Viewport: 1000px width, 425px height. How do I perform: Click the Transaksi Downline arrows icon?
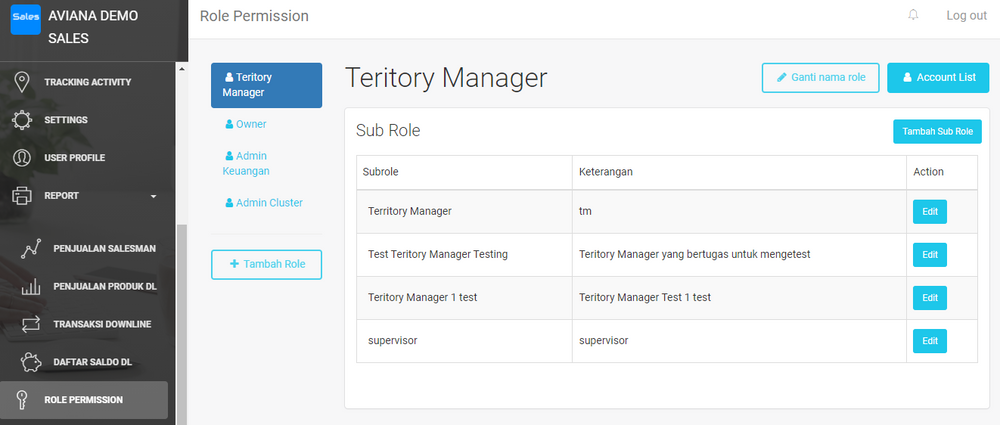click(x=30, y=324)
